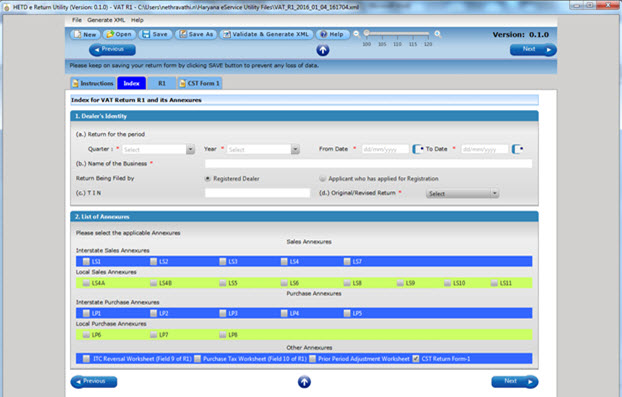Click the zoom level slider handle
The image size is (622, 397).
tap(367, 33)
